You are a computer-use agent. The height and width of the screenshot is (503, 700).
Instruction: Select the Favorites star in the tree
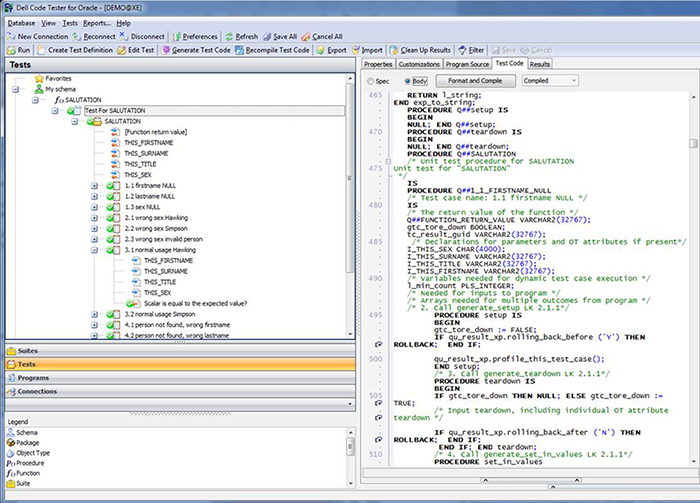coord(39,79)
